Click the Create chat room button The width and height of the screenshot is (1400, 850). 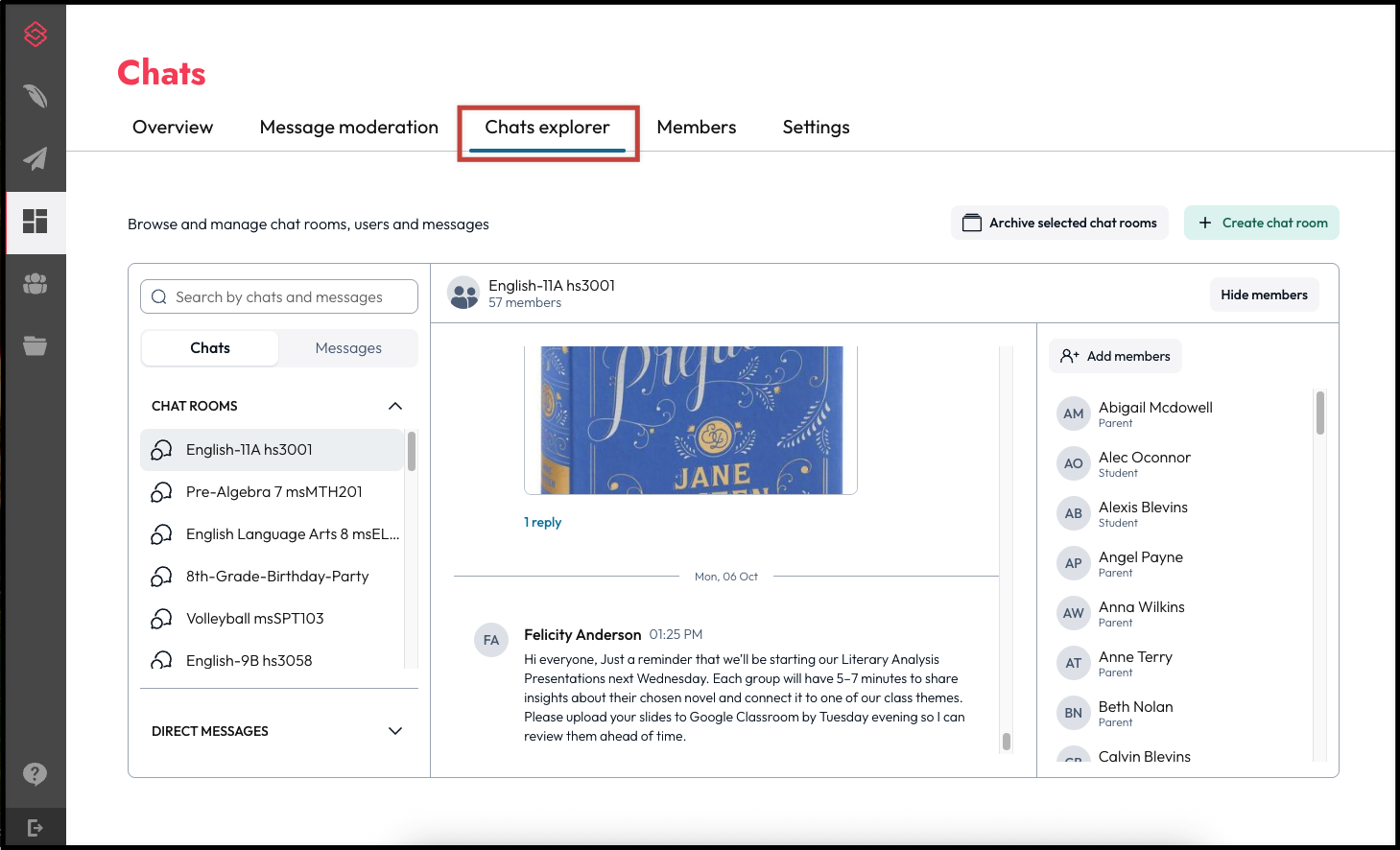1262,223
